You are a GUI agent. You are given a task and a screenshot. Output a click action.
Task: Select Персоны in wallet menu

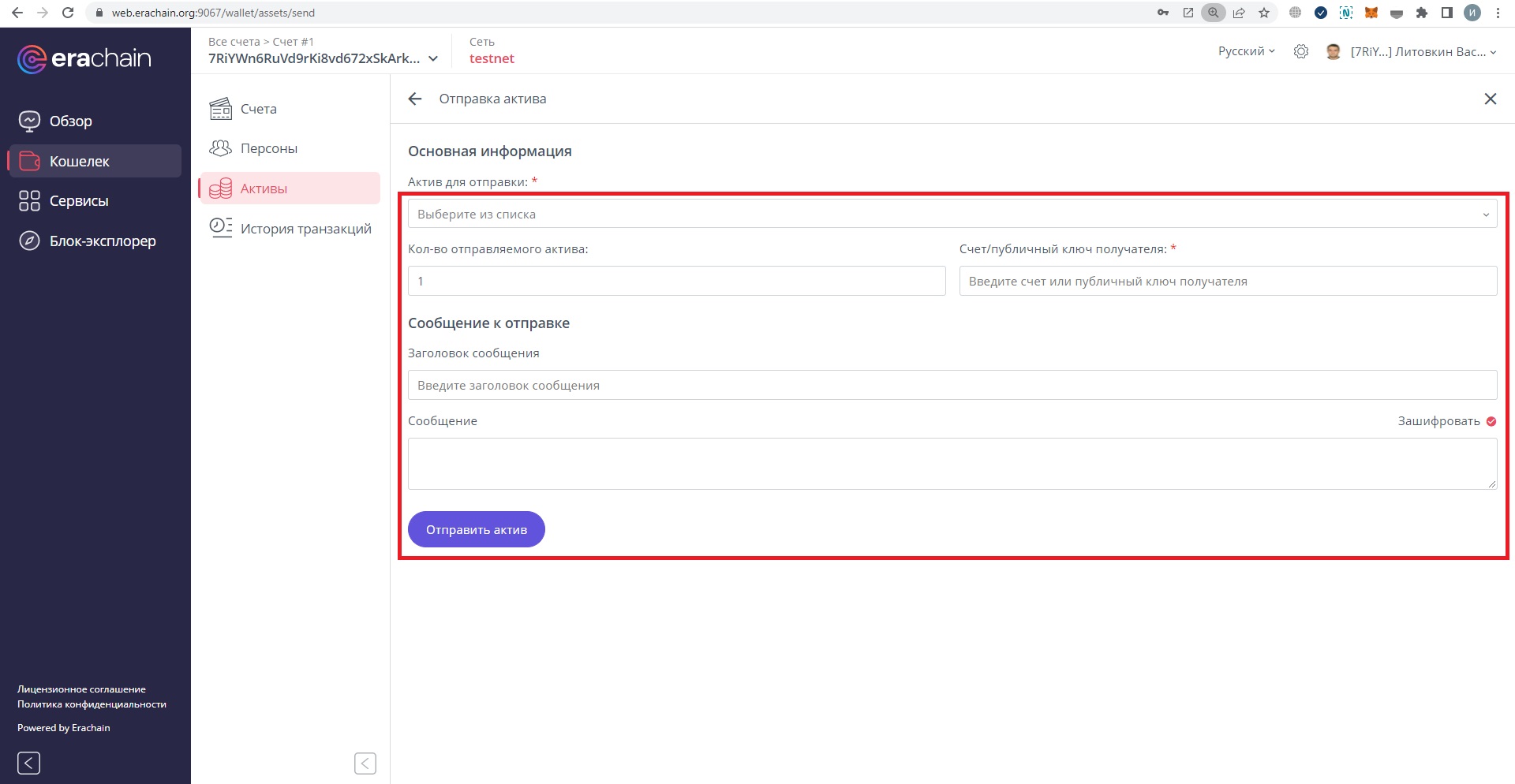(x=268, y=148)
